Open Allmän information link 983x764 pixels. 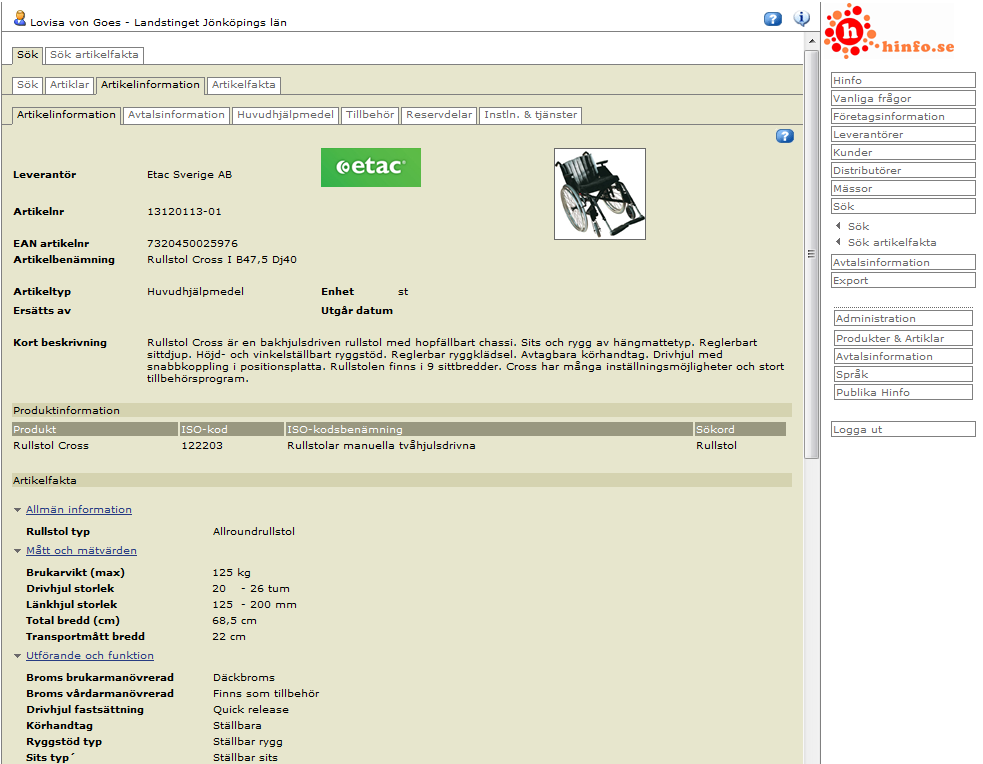click(x=79, y=510)
